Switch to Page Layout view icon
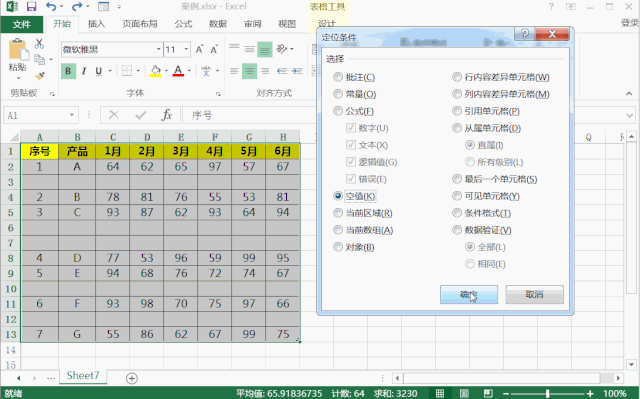The image size is (640, 399). click(x=464, y=393)
